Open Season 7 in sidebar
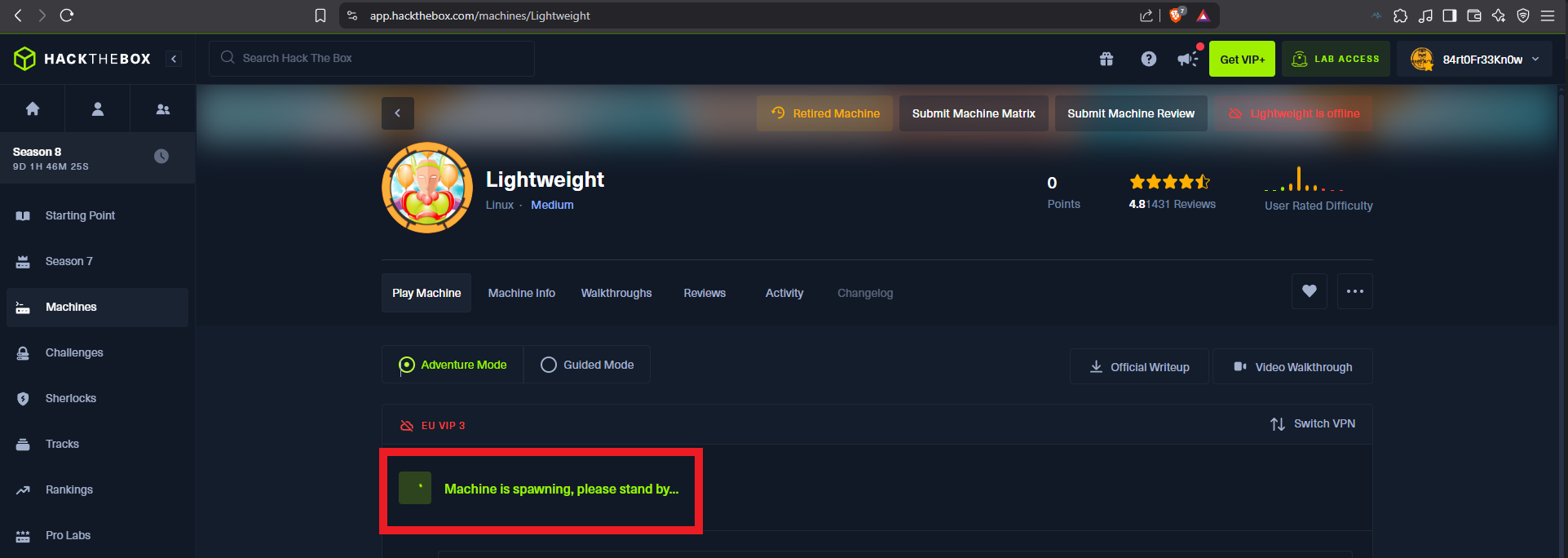The width and height of the screenshot is (1568, 558). coord(97,261)
